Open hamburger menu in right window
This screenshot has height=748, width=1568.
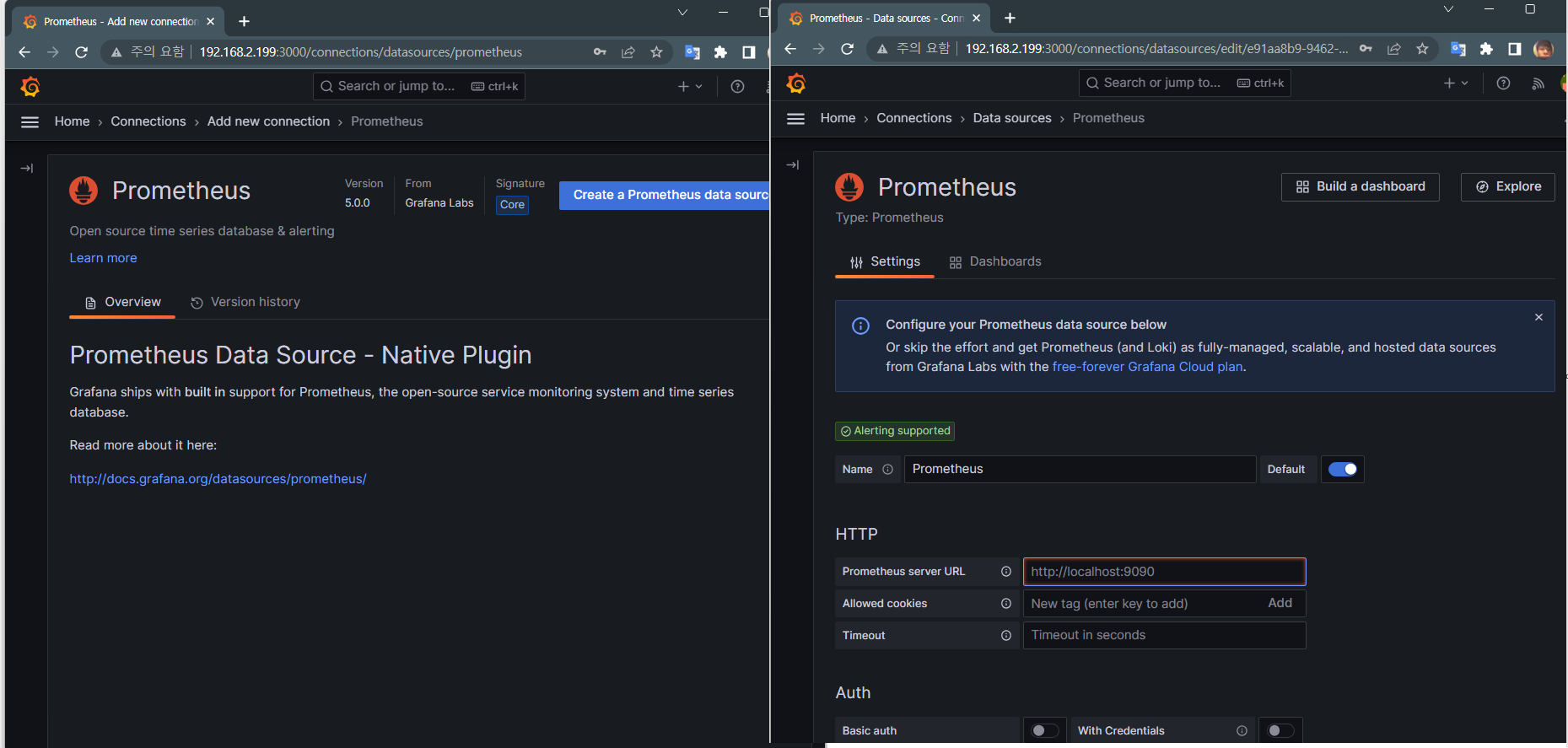(x=795, y=118)
